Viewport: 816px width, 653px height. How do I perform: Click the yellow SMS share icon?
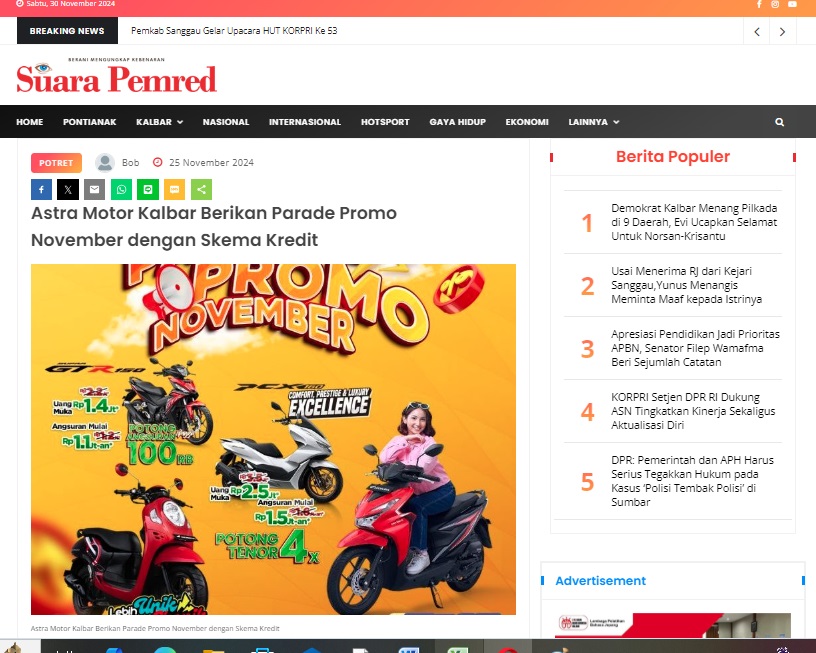174,189
